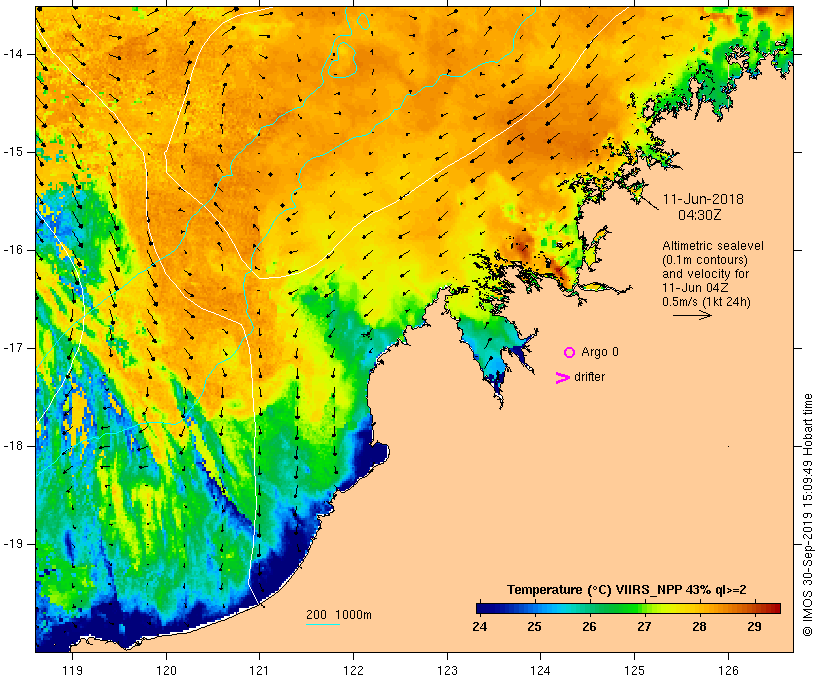820x680 pixels.
Task: Click the colorbar tick label 27
Action: (x=644, y=627)
